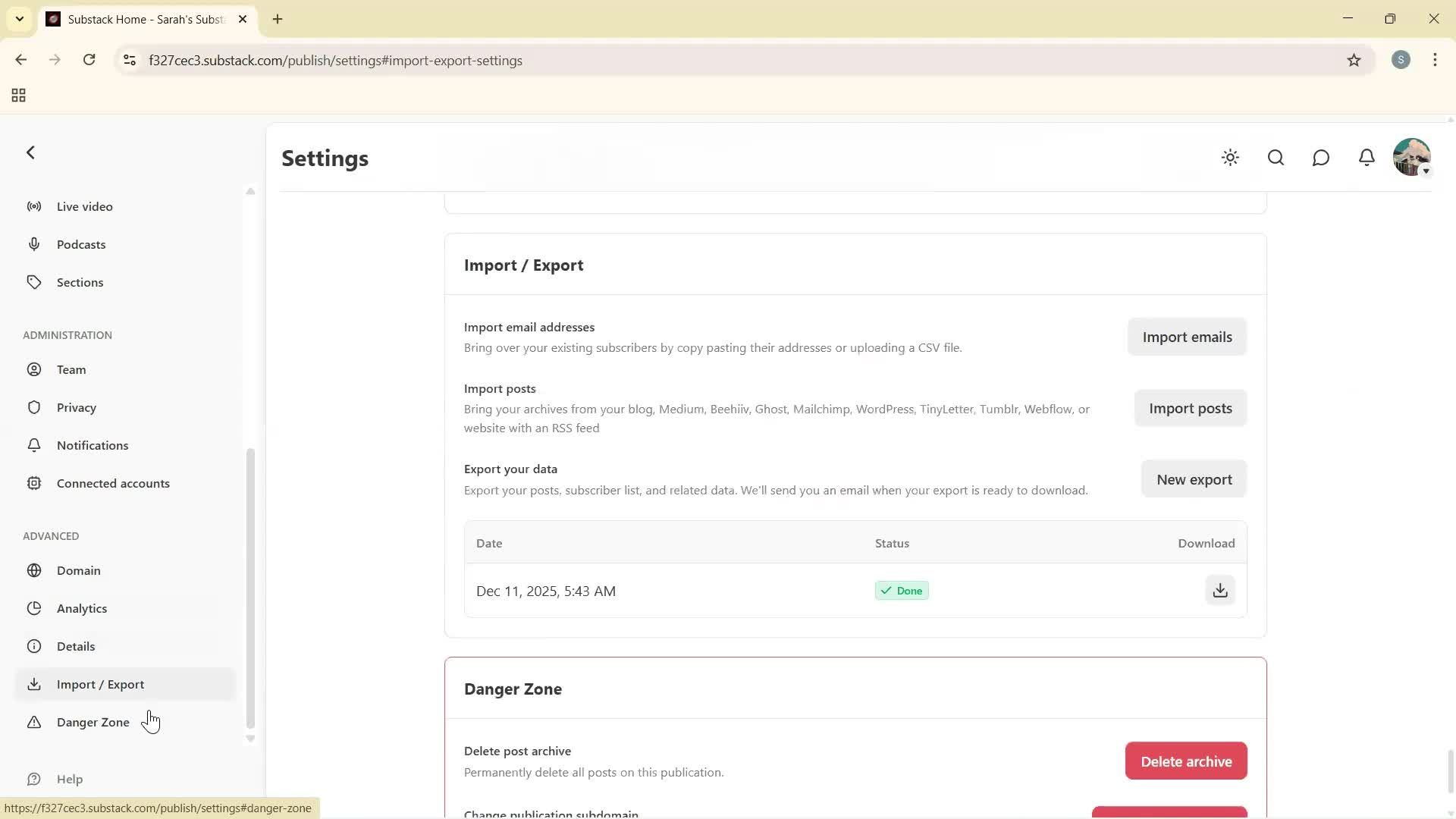This screenshot has width=1456, height=819.
Task: Select the Substack Home browser tab
Action: [x=136, y=19]
